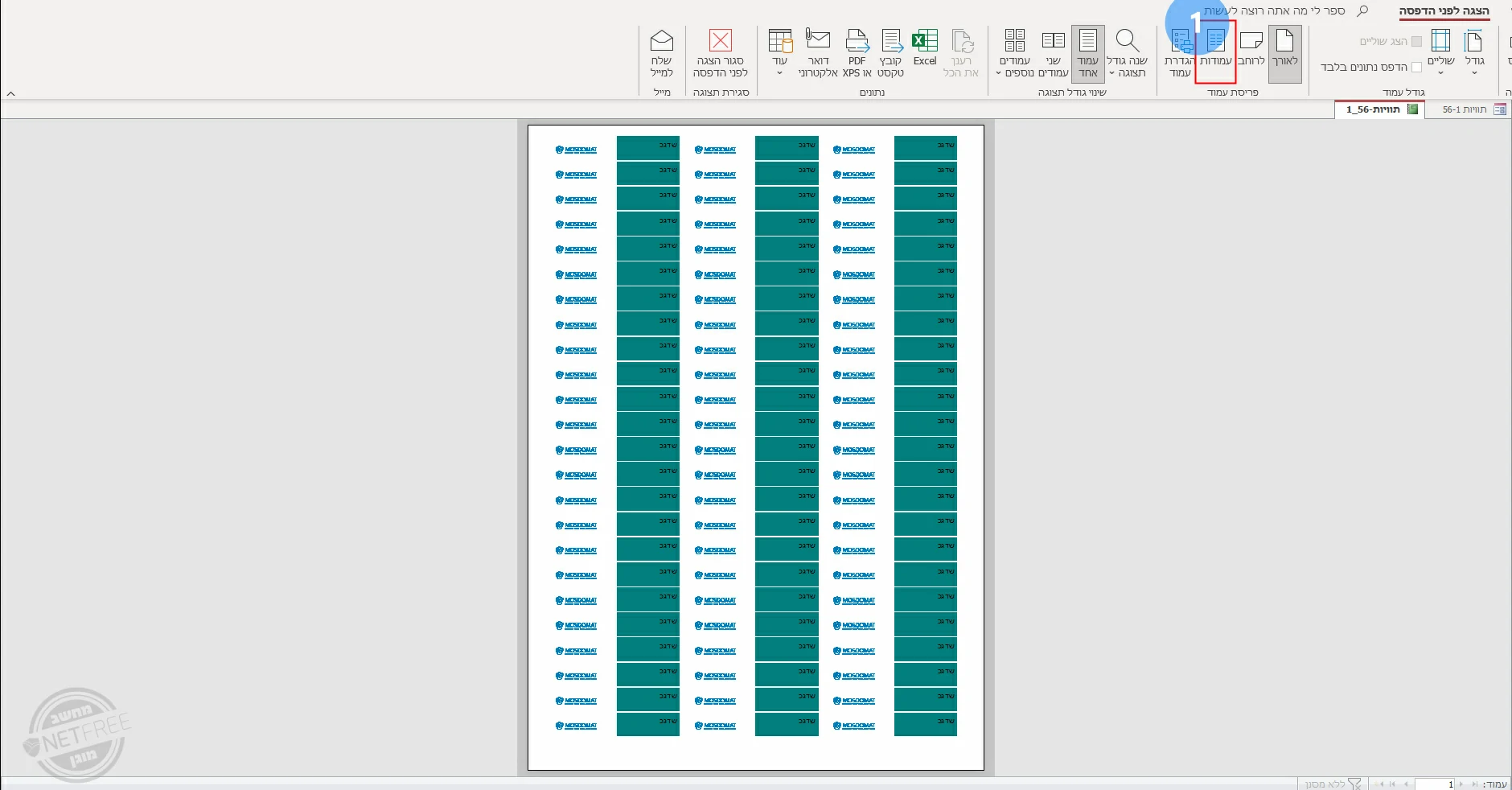The width and height of the screenshot is (1512, 790).
Task: Switch to Landscape (לרוחב) orientation
Action: [x=1251, y=51]
